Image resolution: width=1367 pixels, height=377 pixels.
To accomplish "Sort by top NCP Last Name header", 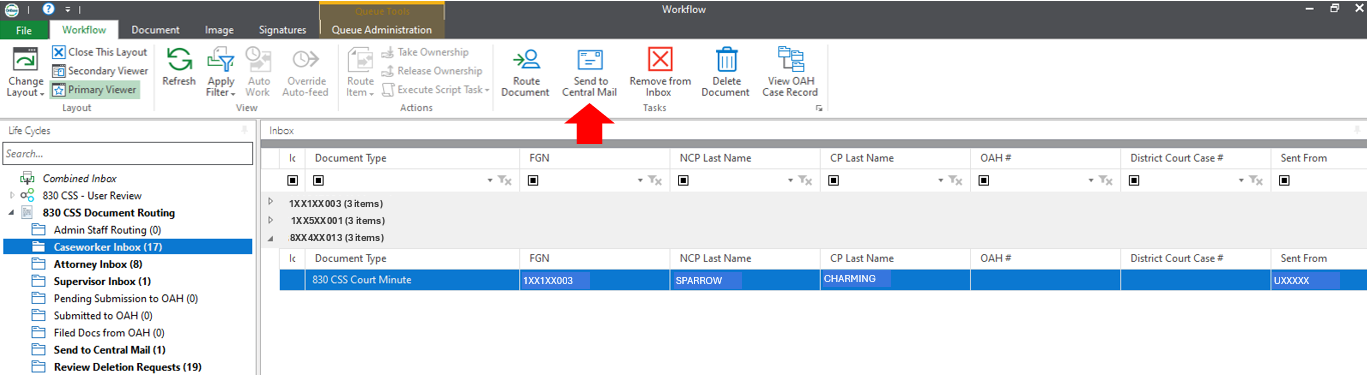I will click(x=745, y=158).
